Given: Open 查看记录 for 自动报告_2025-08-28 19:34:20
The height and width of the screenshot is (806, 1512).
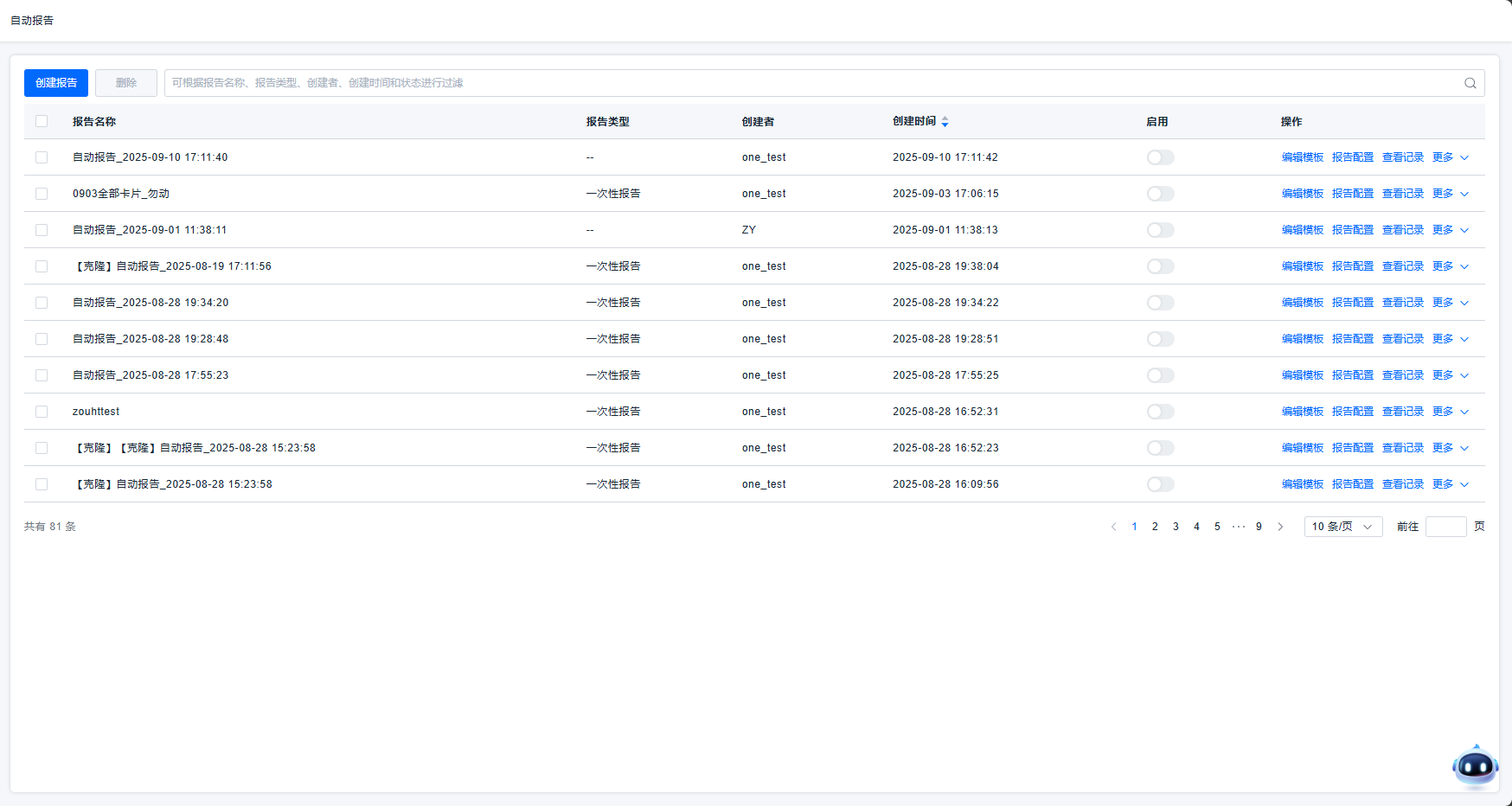Looking at the screenshot, I should [x=1402, y=303].
